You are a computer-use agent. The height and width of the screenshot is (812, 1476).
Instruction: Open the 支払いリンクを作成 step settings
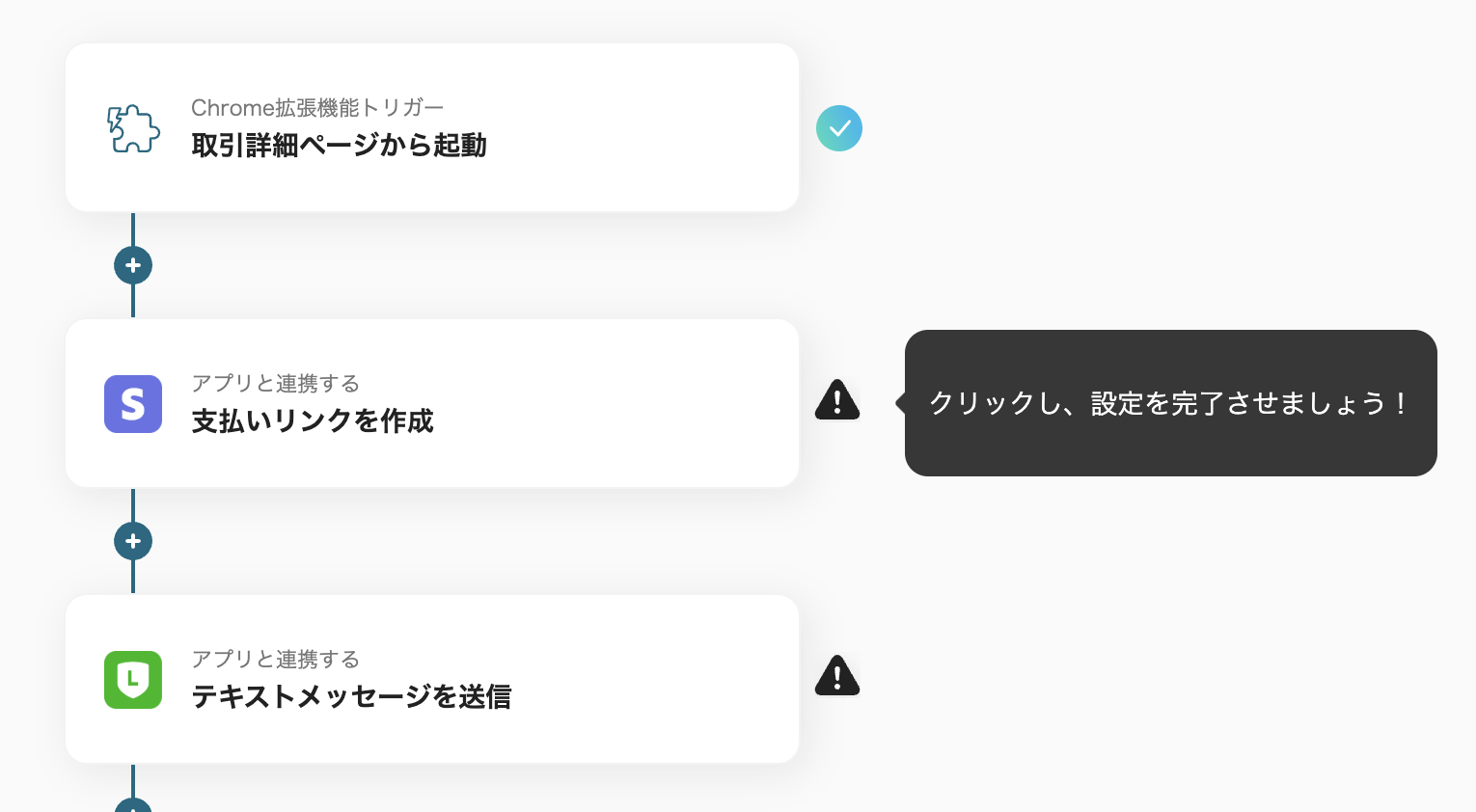click(x=313, y=421)
